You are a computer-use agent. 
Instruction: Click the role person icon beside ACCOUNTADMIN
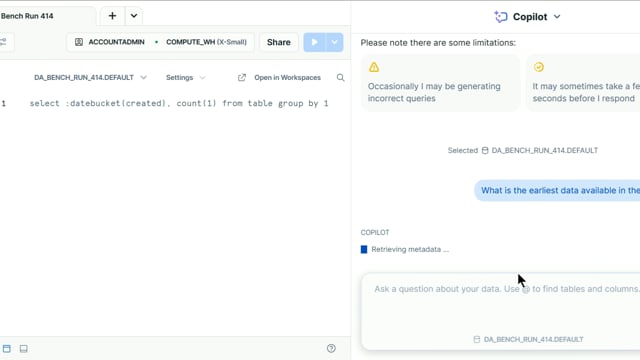tap(79, 42)
